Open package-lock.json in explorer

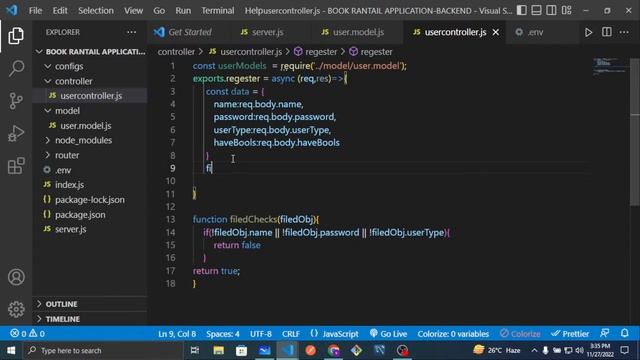pos(91,200)
